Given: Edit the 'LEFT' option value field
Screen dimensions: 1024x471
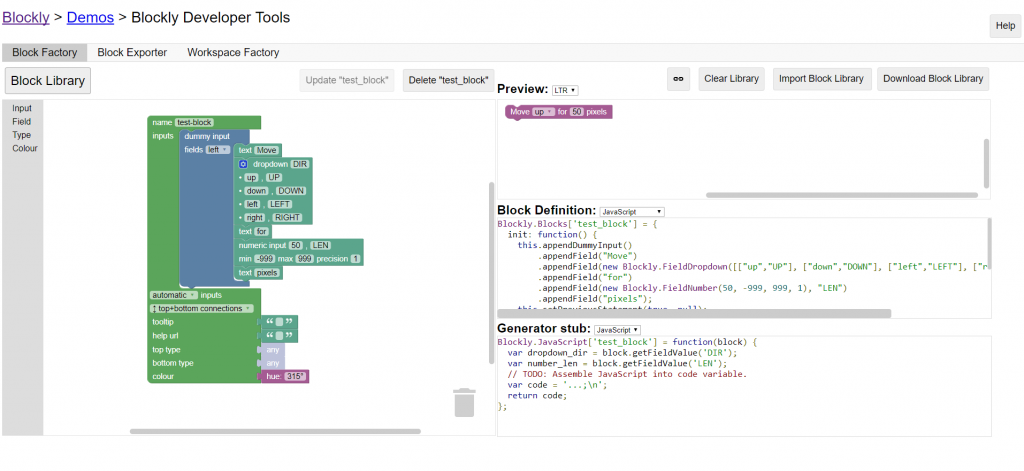Looking at the screenshot, I should coord(280,204).
